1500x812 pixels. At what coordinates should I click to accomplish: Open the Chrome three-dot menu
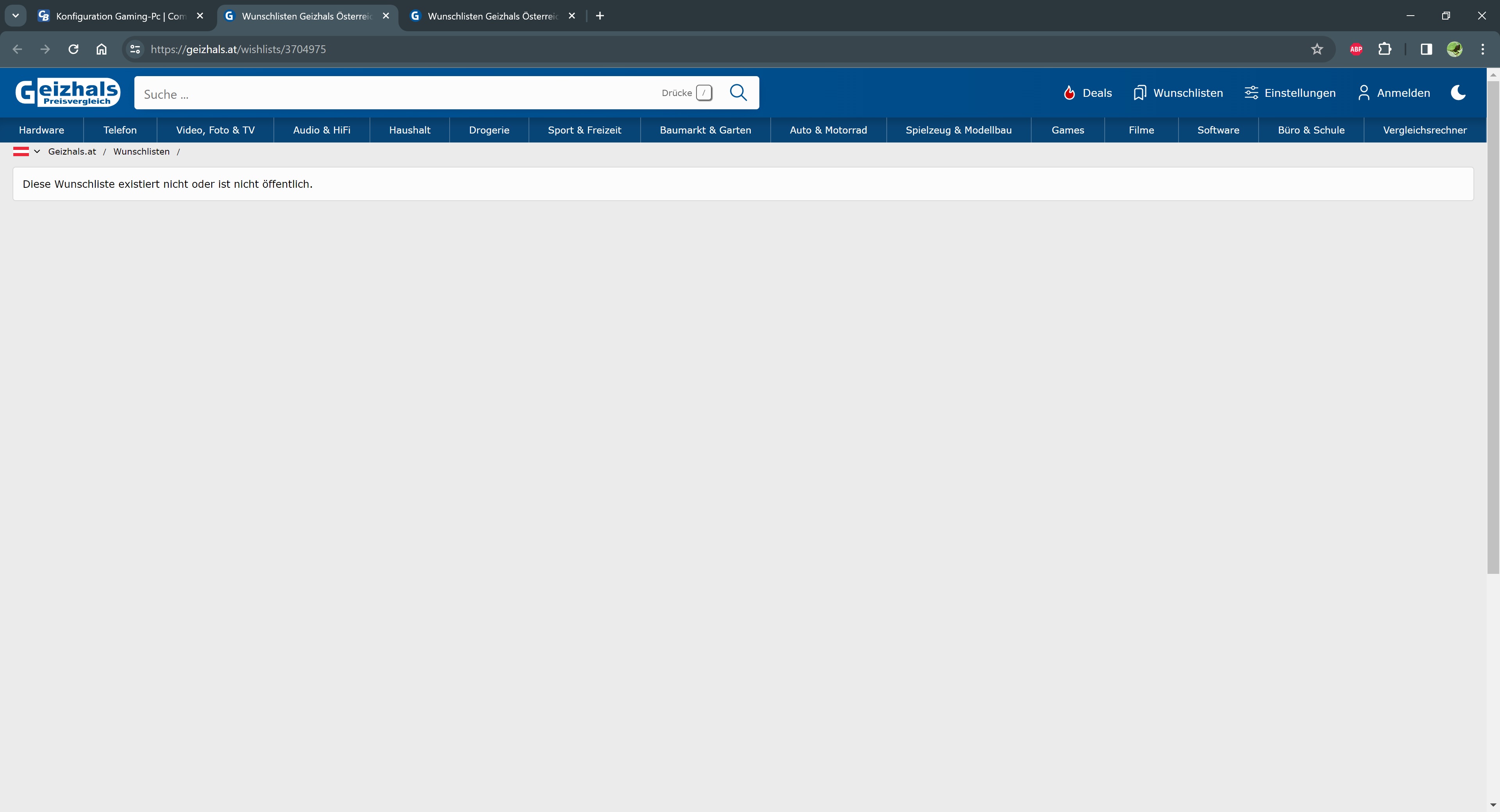coord(1482,50)
